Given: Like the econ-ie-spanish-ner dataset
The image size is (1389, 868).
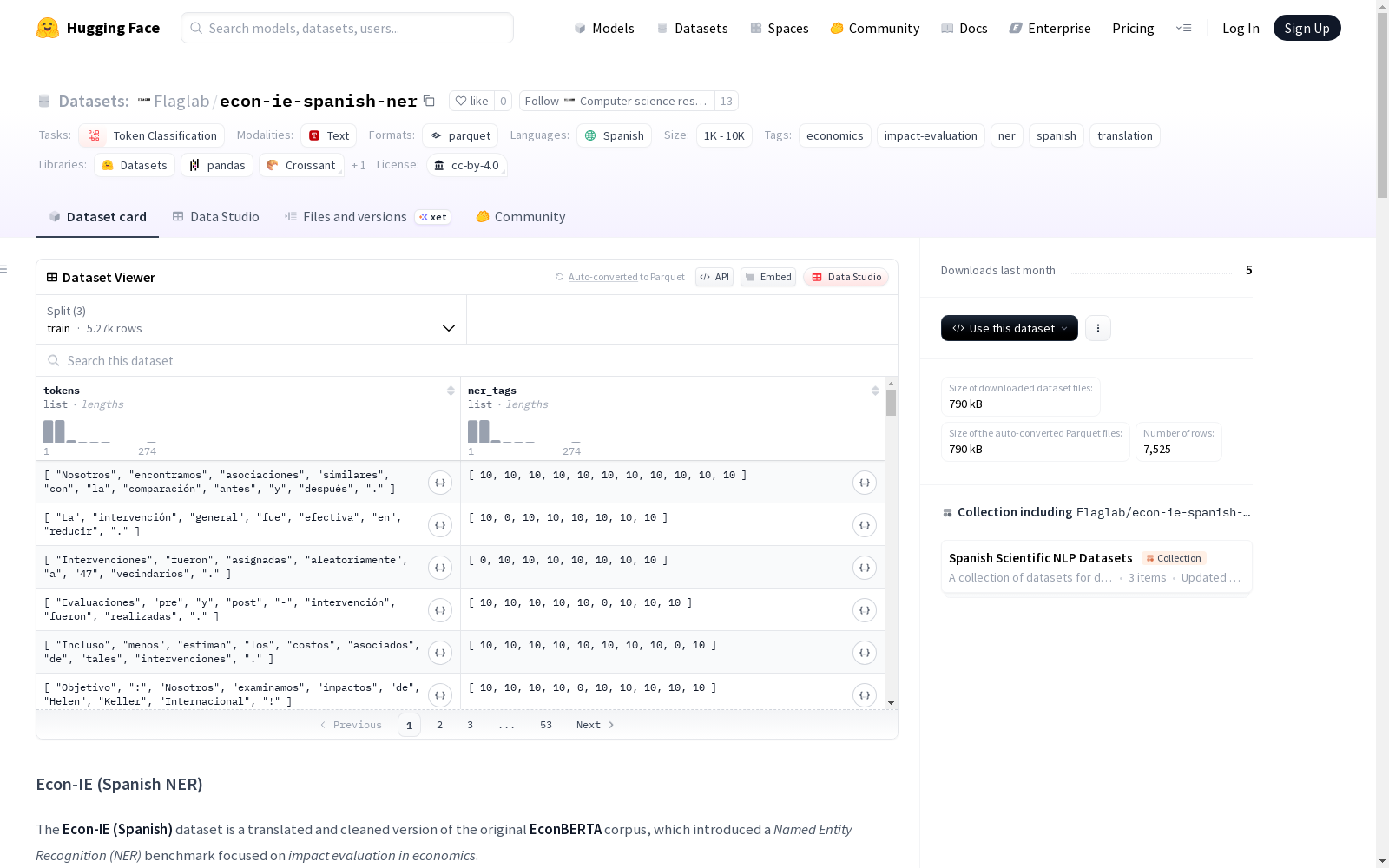Looking at the screenshot, I should coord(471,101).
